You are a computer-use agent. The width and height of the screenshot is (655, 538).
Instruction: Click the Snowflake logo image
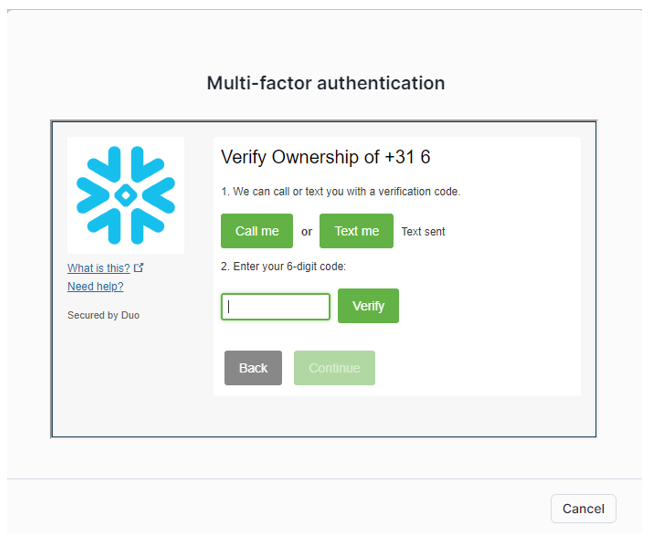pos(126,195)
